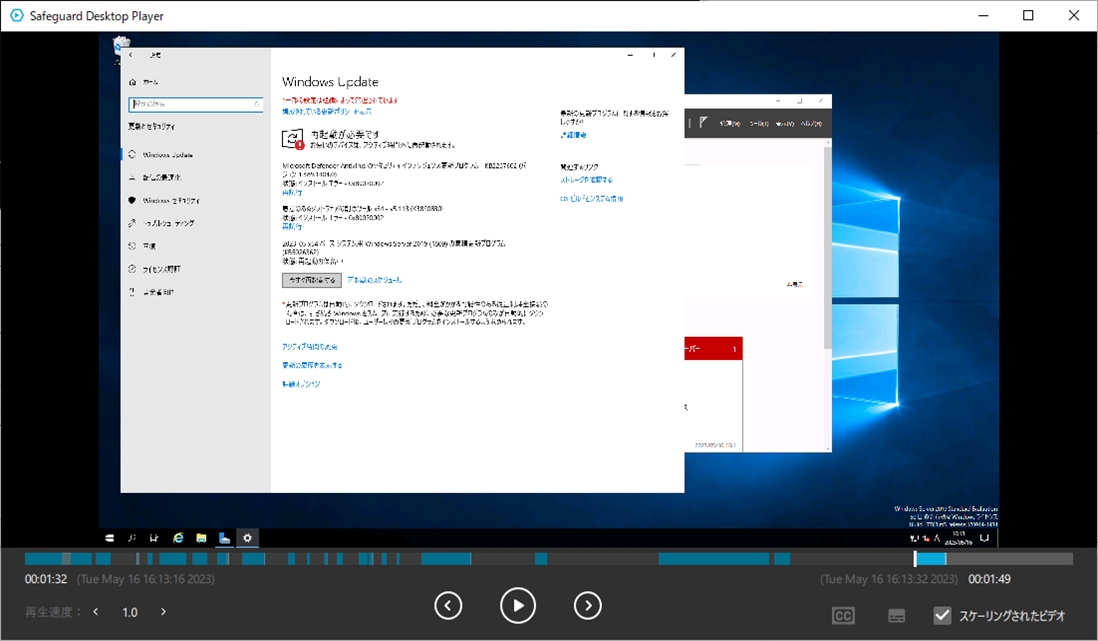Click the playback speed value 1.0
Image resolution: width=1098 pixels, height=641 pixels.
[x=130, y=612]
